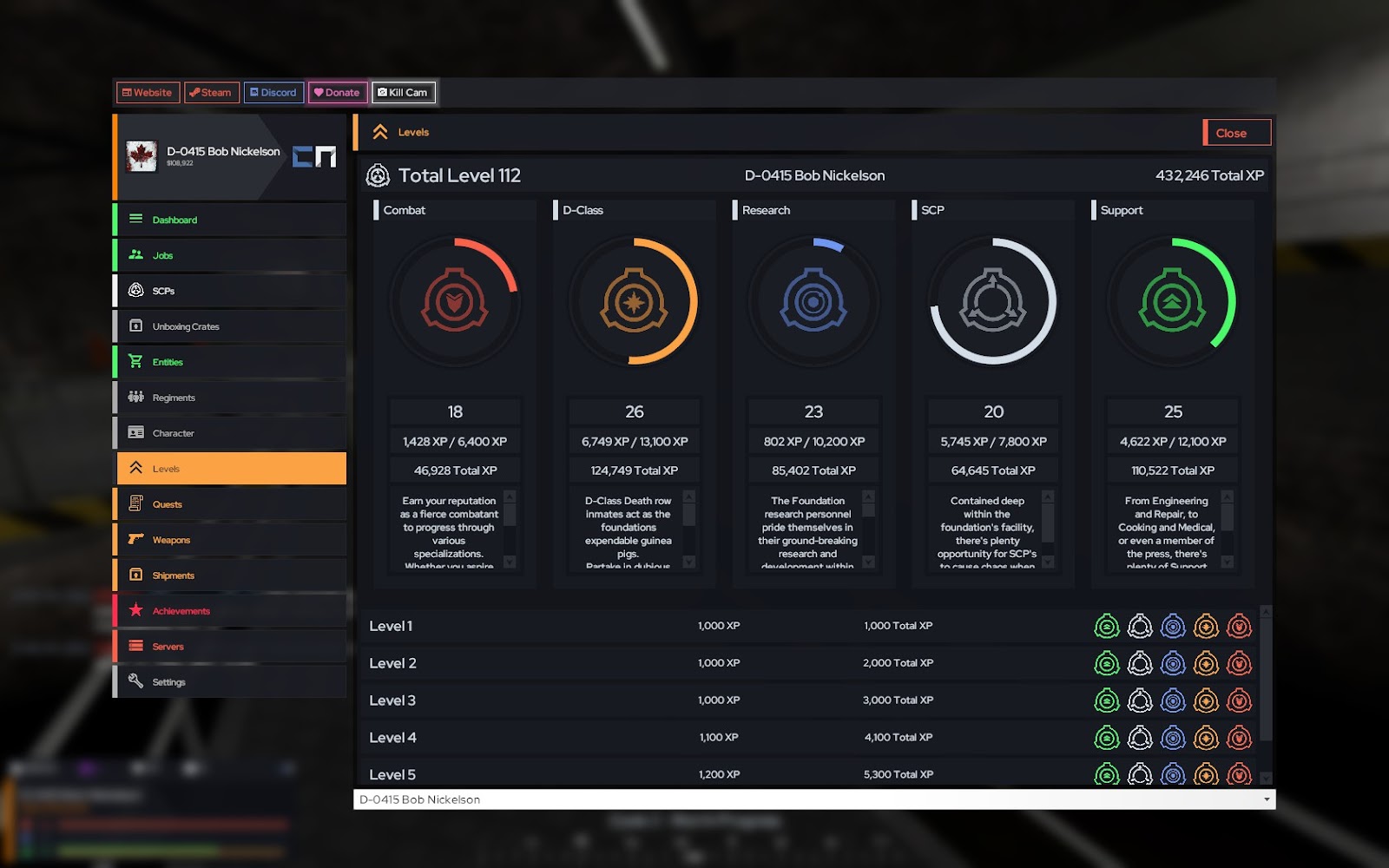The height and width of the screenshot is (868, 1389).
Task: Click the Research level number 23
Action: point(813,411)
